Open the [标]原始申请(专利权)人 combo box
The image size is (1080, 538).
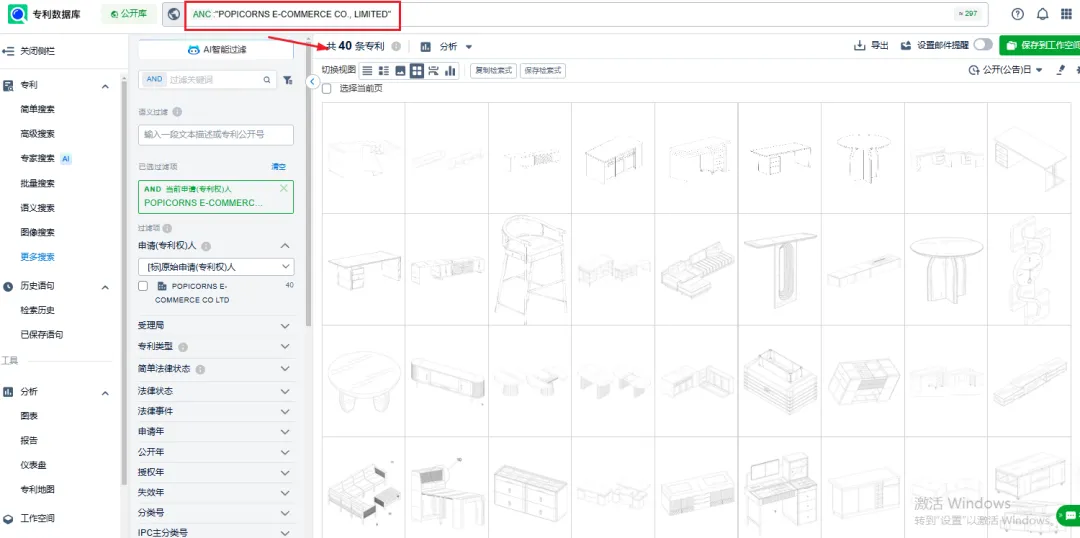coord(216,267)
